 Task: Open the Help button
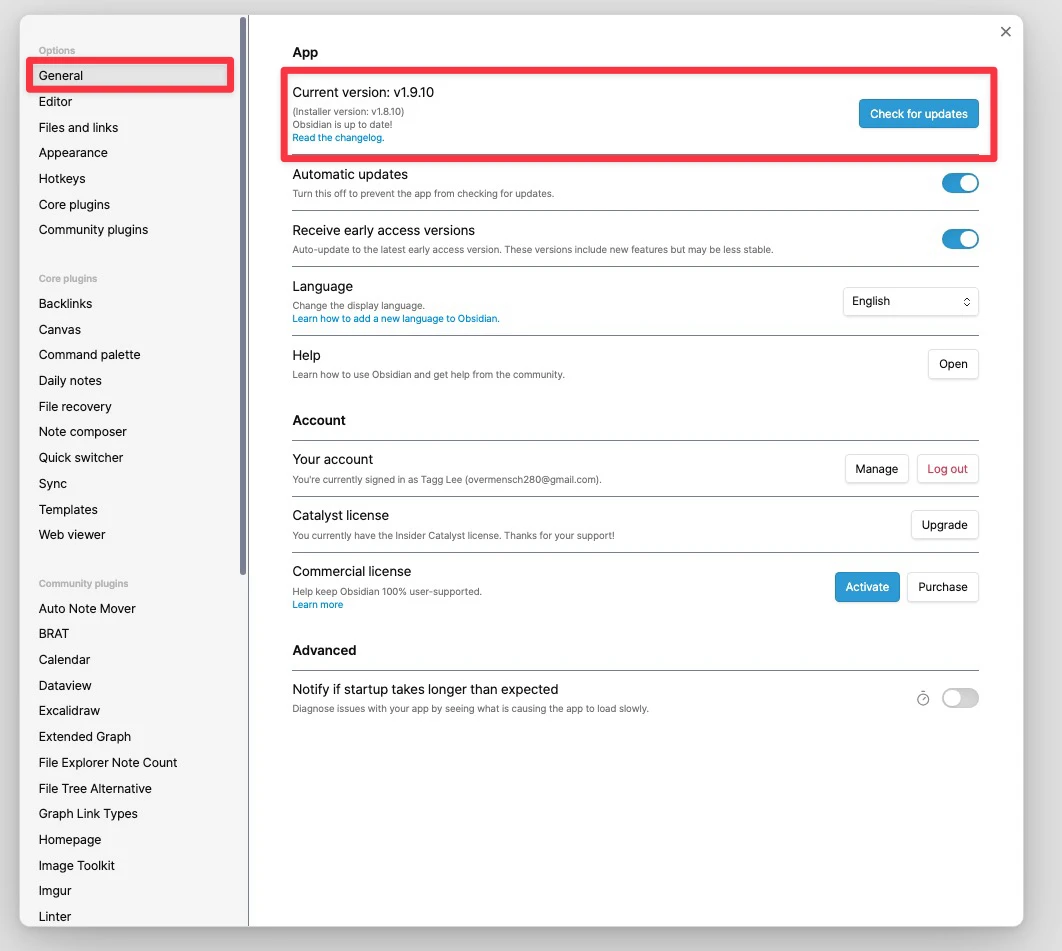pyautogui.click(x=953, y=364)
